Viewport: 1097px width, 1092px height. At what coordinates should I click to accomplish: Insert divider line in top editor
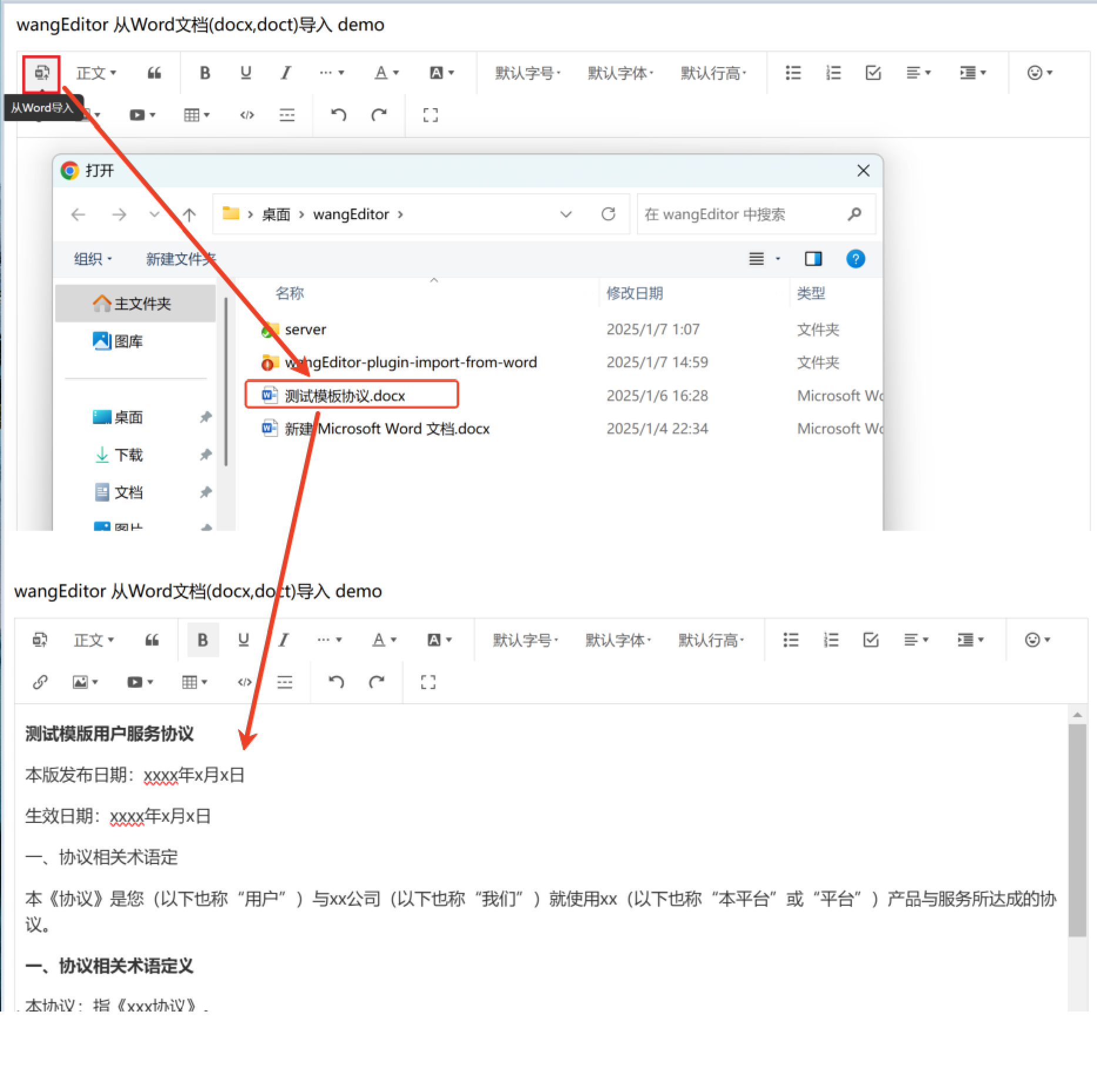coord(287,115)
